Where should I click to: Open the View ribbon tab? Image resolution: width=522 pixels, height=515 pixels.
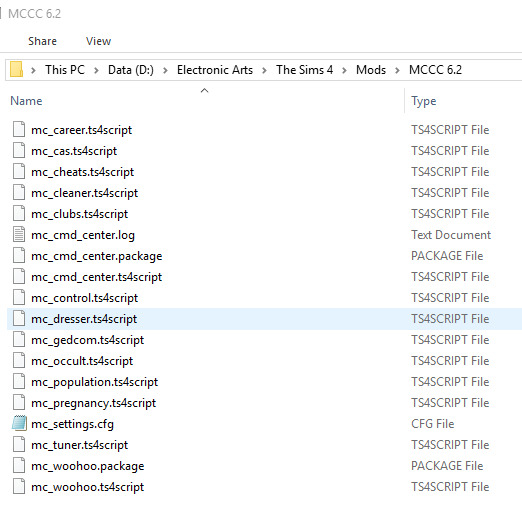click(x=98, y=41)
